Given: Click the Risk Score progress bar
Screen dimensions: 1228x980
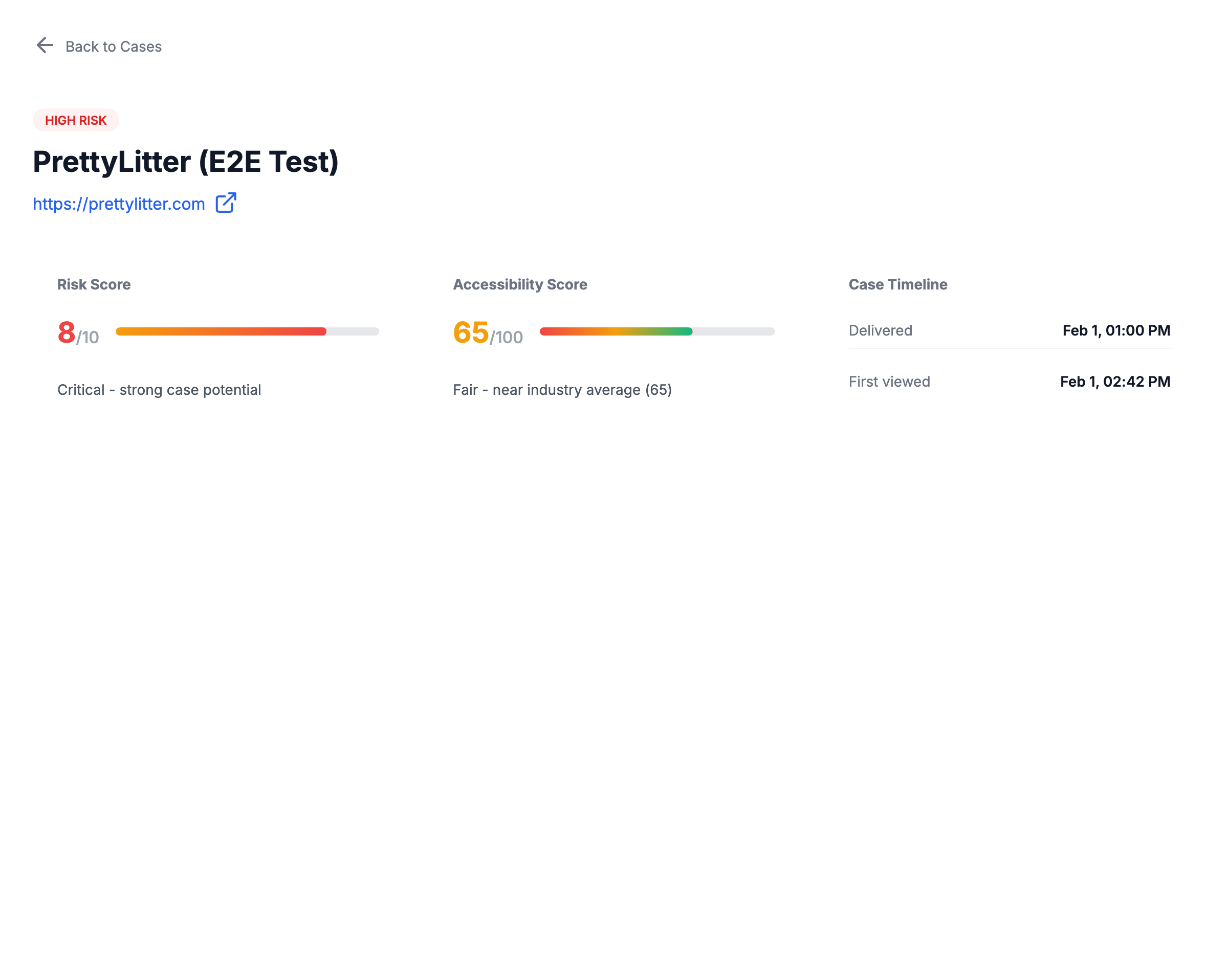Looking at the screenshot, I should click(x=247, y=331).
